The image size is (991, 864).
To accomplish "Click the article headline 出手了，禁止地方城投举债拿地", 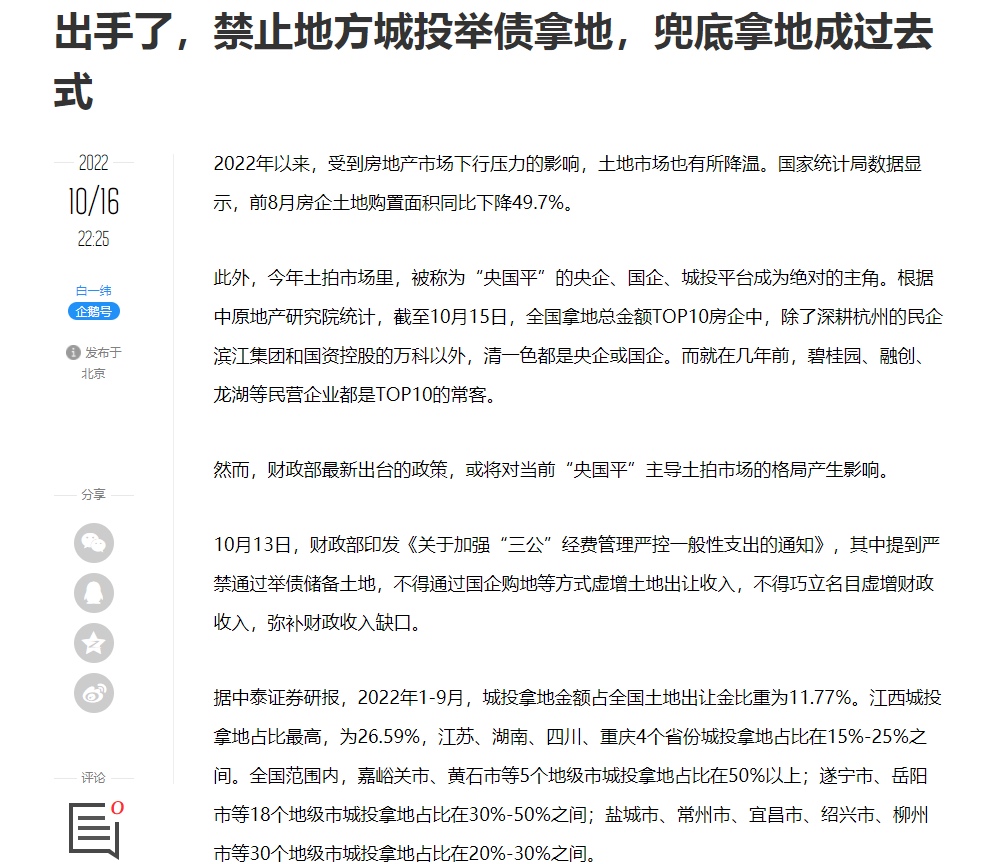I will pos(493,61).
